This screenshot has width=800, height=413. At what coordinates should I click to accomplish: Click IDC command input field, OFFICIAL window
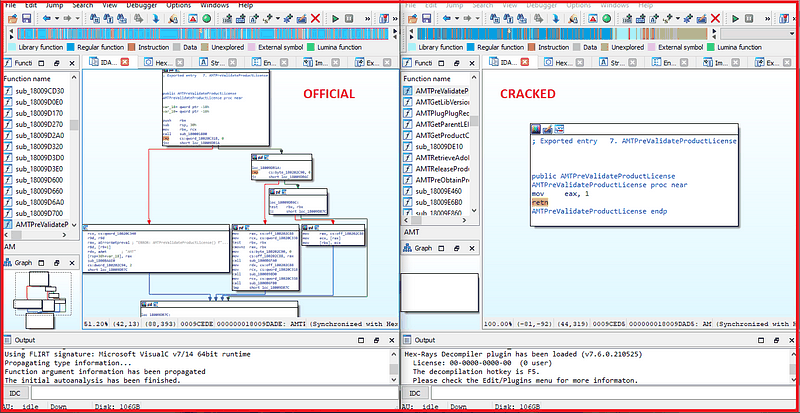214,393
